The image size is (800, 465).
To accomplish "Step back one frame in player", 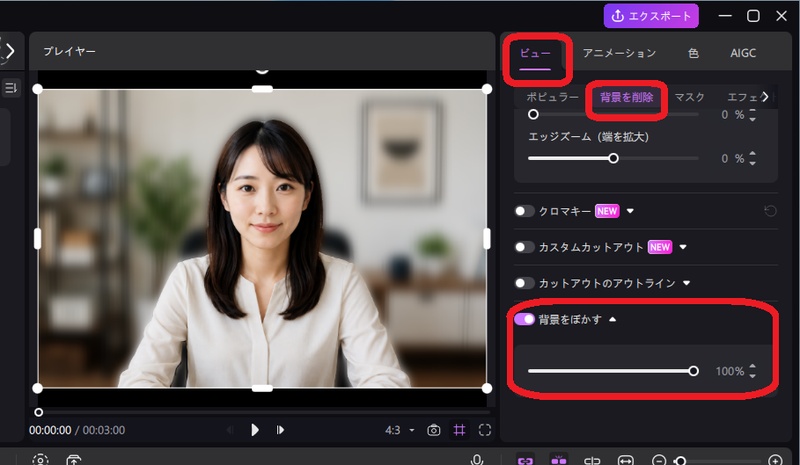I will click(x=230, y=430).
